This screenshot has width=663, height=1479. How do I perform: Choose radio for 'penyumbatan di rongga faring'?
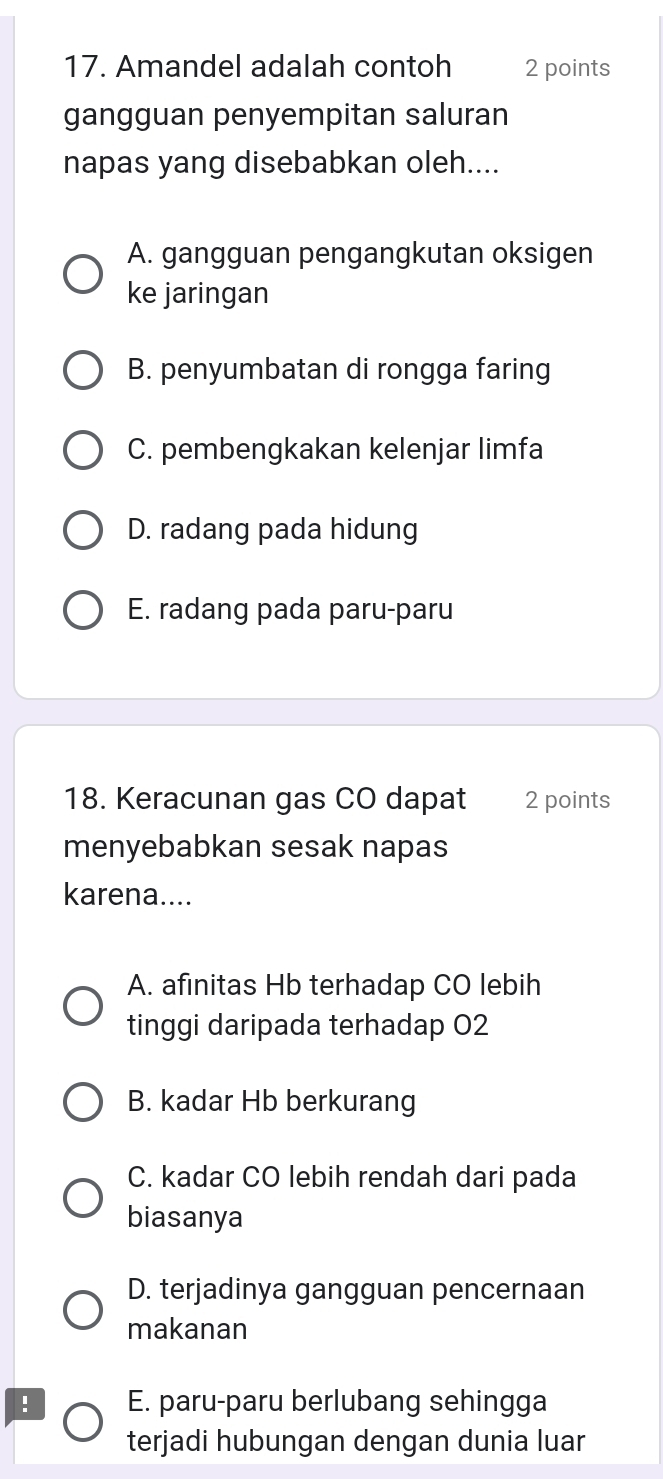point(83,371)
